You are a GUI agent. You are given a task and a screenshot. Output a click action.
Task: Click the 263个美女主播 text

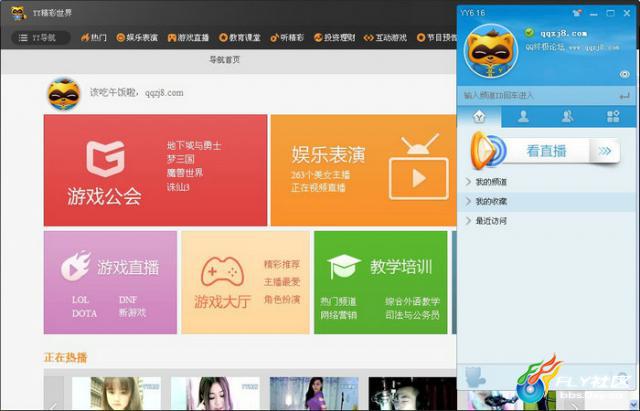[x=320, y=175]
